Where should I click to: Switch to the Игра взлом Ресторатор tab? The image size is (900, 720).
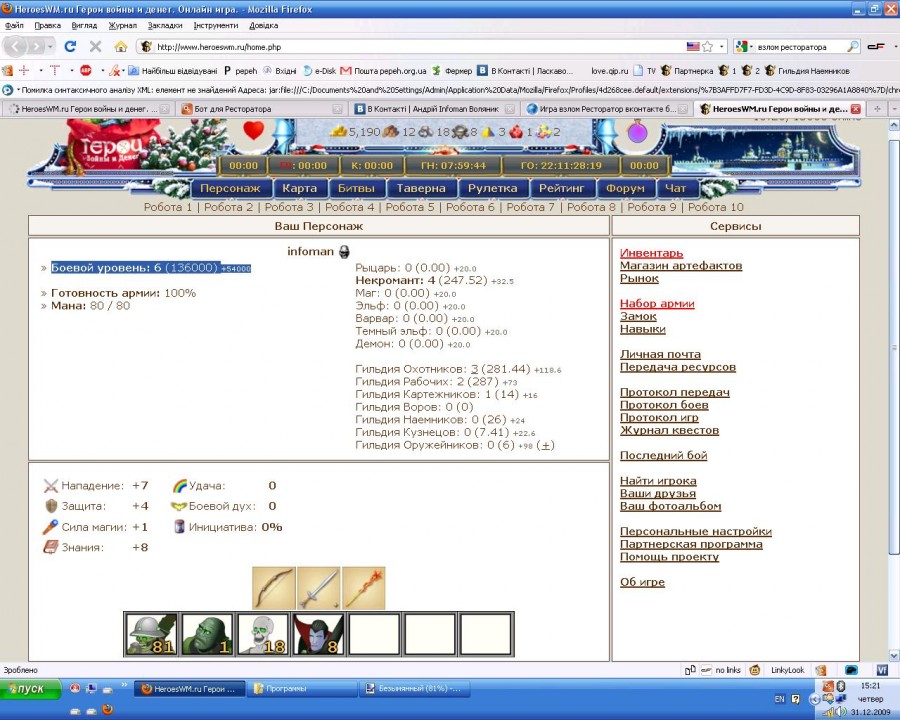[606, 109]
